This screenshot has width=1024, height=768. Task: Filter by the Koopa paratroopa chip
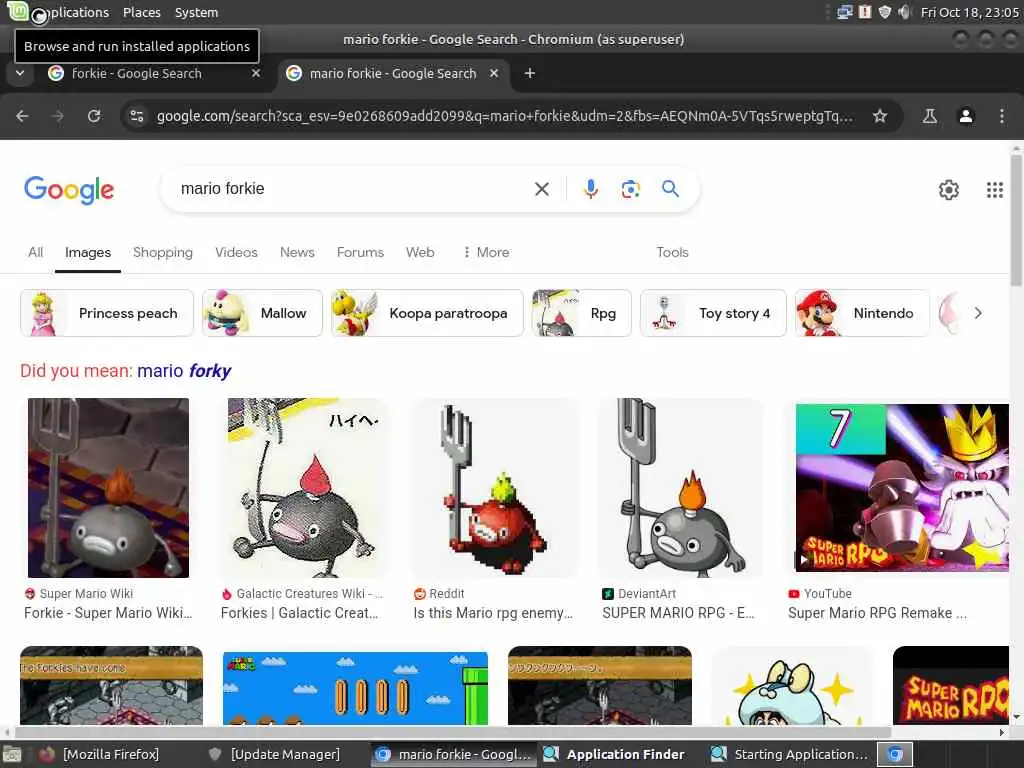427,313
